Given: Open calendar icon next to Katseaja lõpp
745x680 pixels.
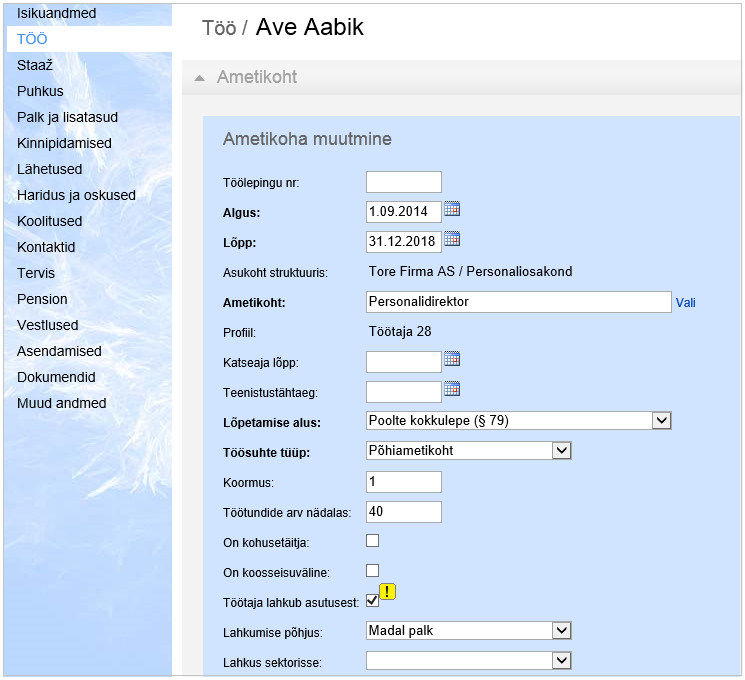Looking at the screenshot, I should (452, 359).
